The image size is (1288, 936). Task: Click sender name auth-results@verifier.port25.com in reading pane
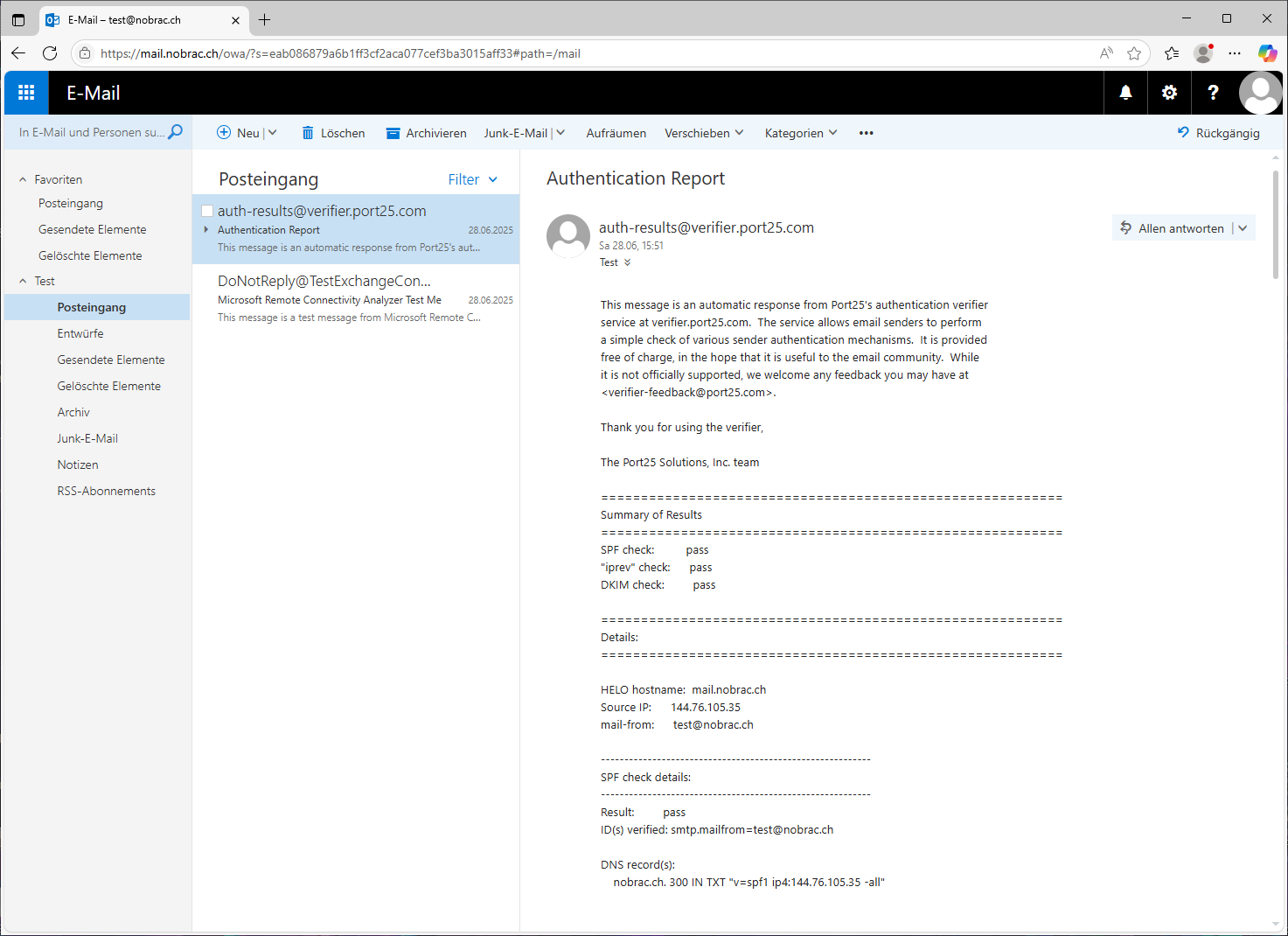click(x=707, y=227)
